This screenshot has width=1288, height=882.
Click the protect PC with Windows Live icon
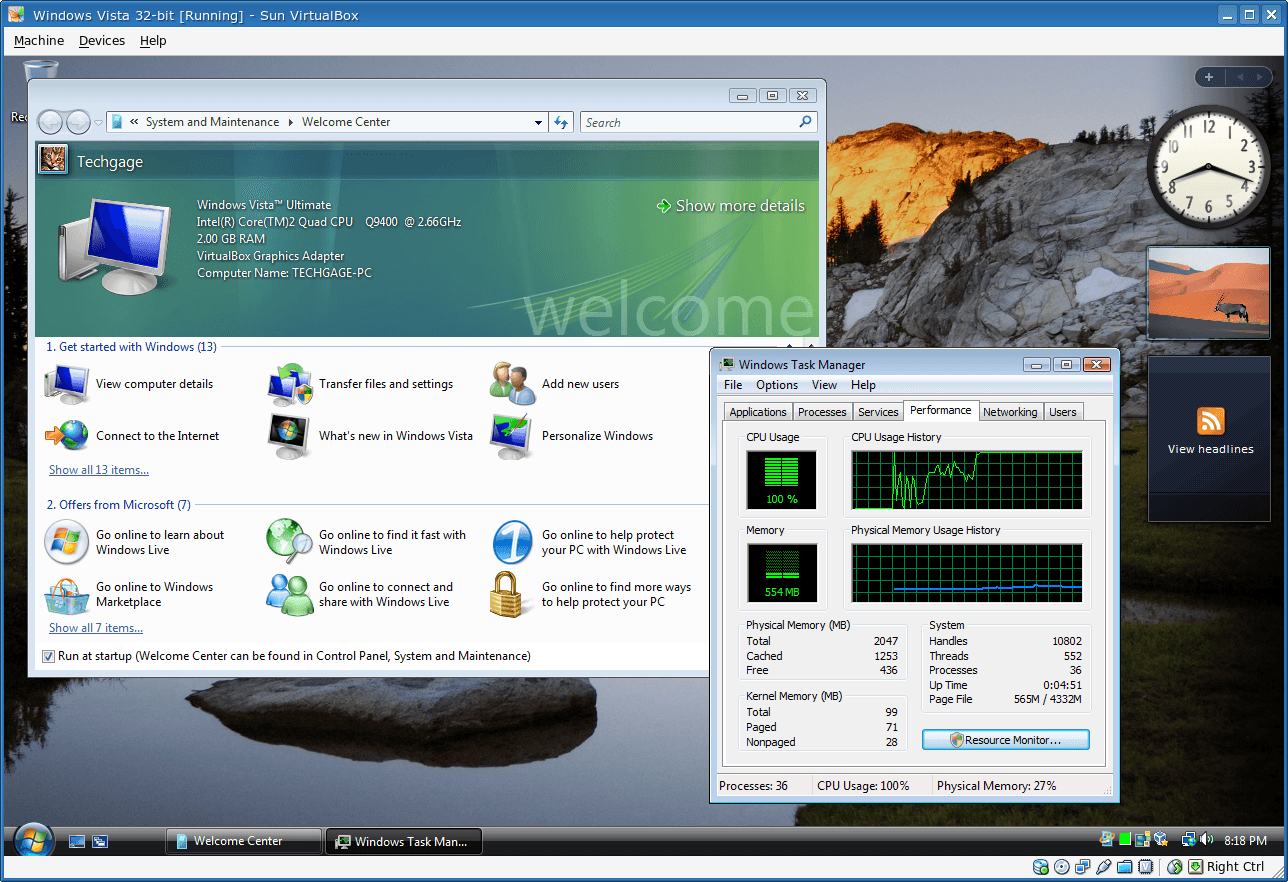513,542
